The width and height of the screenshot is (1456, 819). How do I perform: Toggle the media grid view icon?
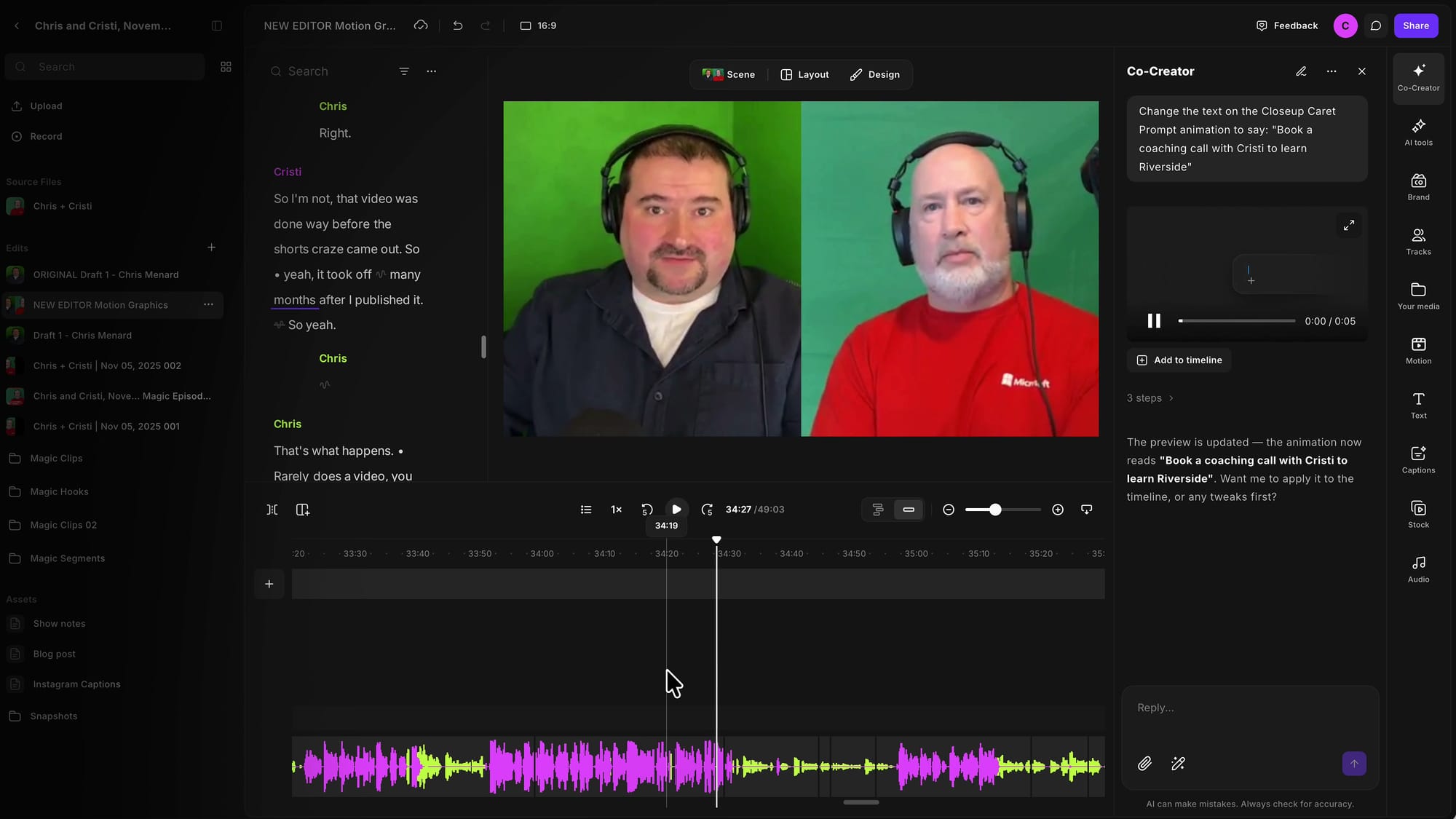pos(226,67)
